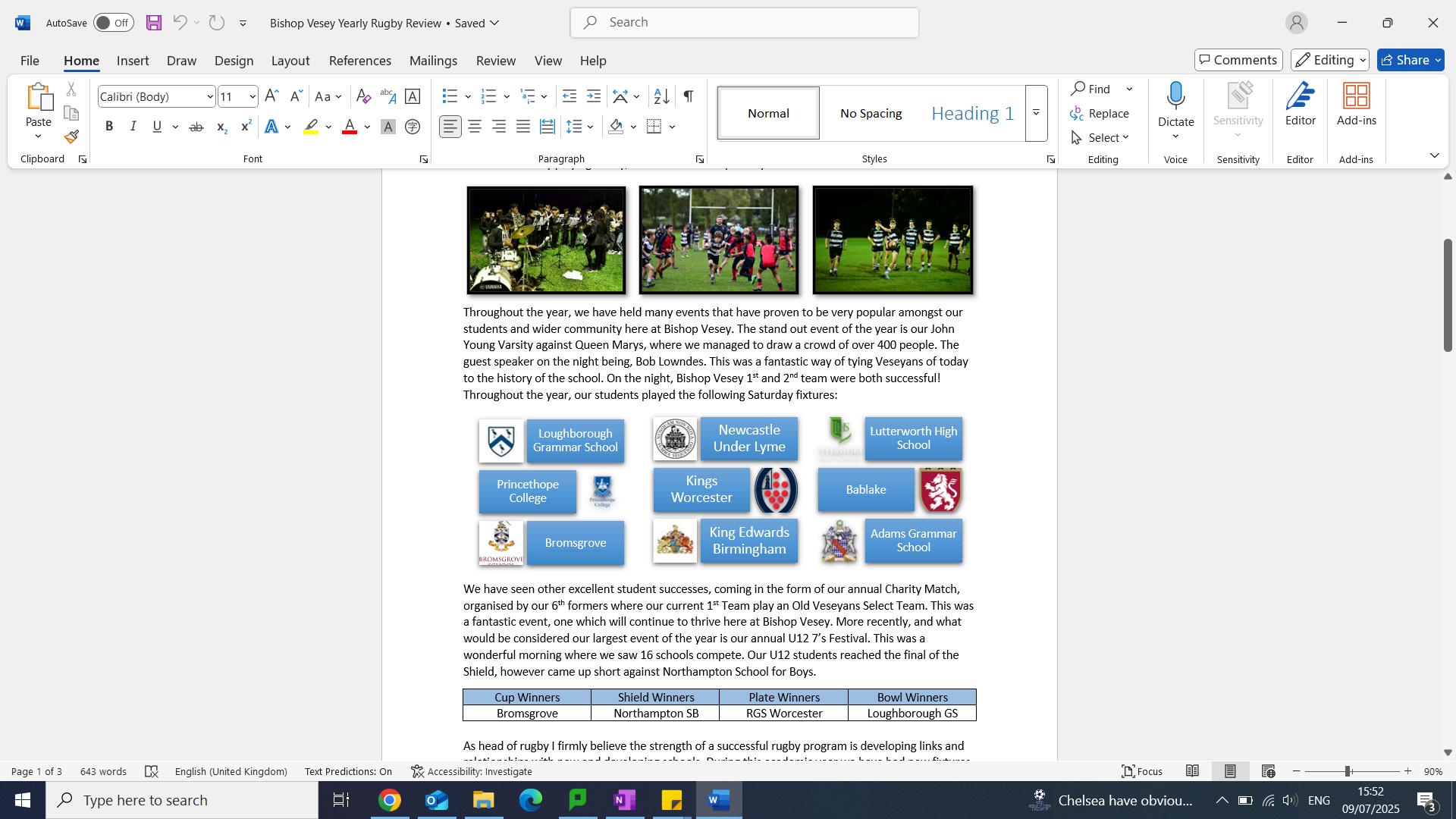
Task: Select the rugby scrum match photo
Action: [718, 240]
